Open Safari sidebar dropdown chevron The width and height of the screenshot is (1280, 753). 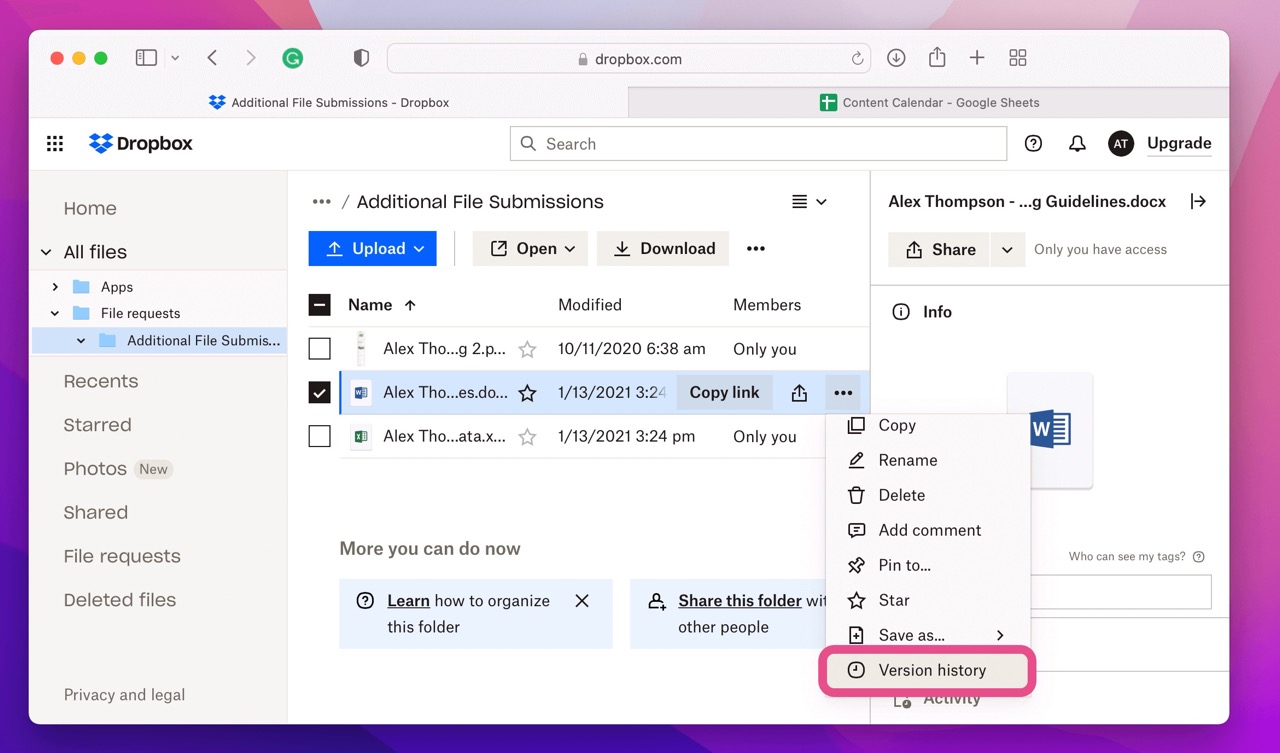pos(175,58)
